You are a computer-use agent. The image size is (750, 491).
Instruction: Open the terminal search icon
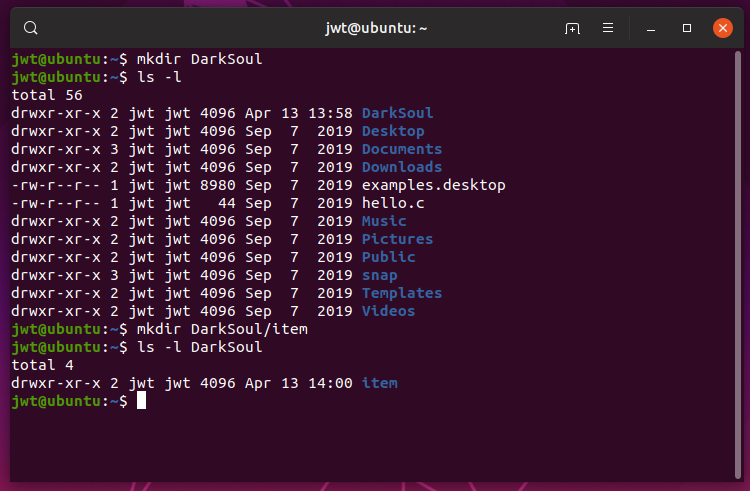click(x=31, y=28)
